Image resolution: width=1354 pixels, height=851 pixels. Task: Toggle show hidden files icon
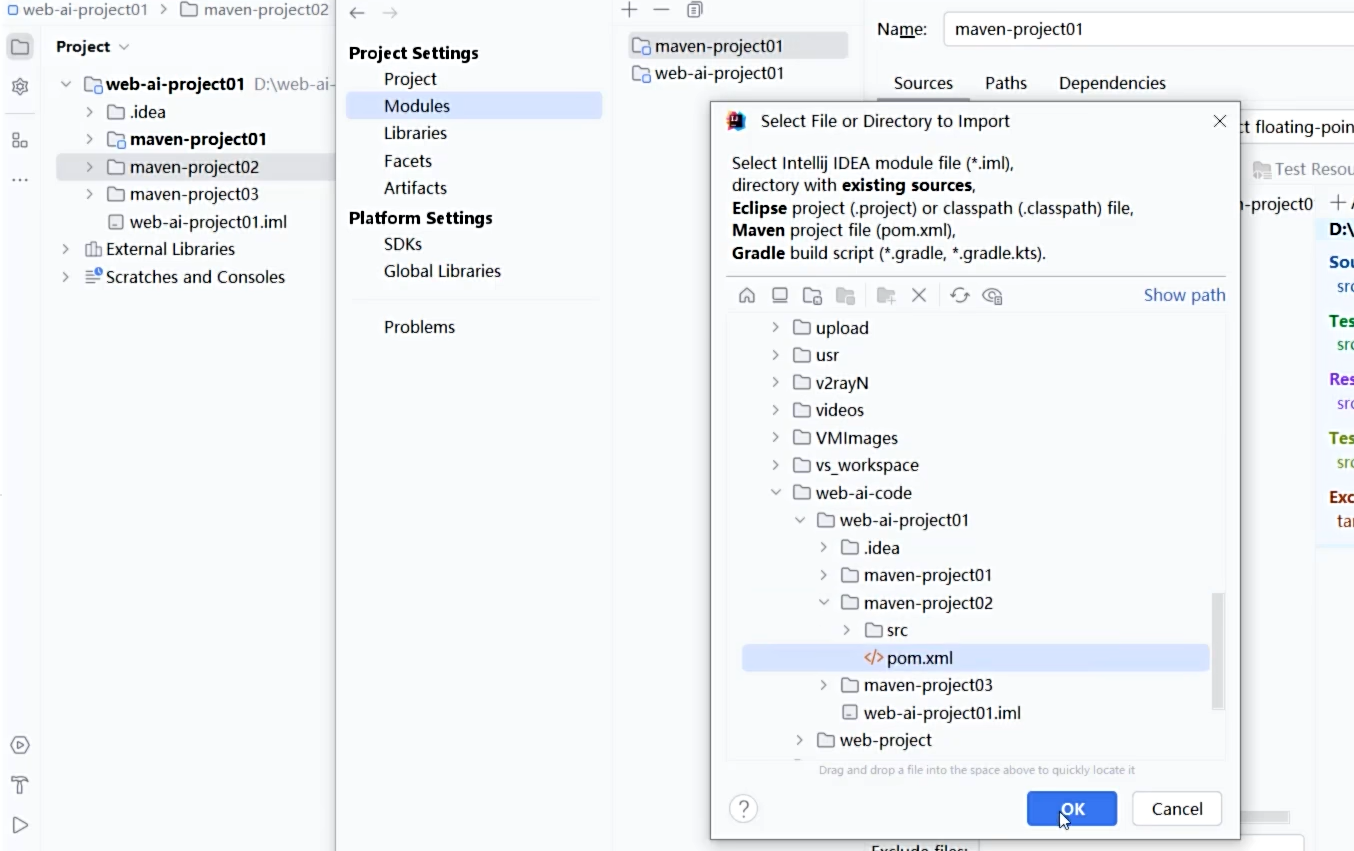(992, 296)
